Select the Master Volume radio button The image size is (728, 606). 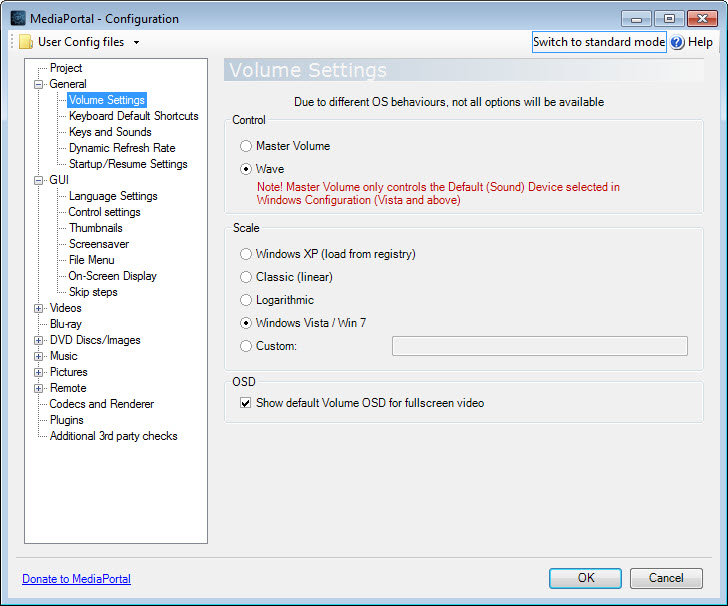246,146
